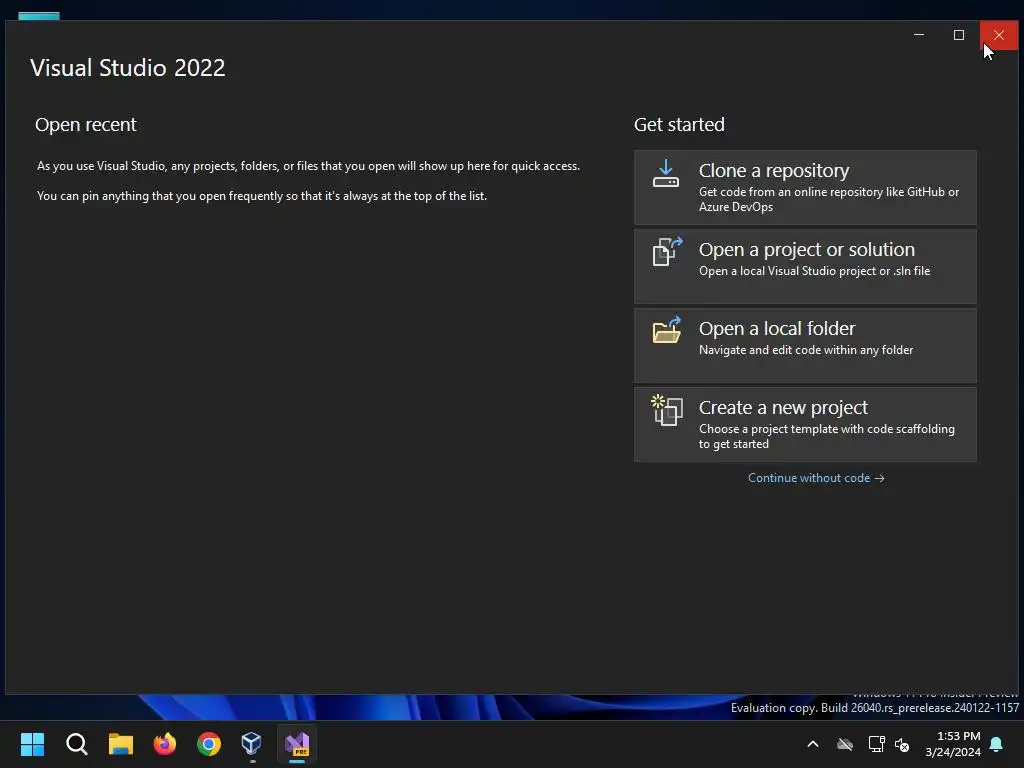The height and width of the screenshot is (768, 1024).
Task: Click the Visual Studio 2022 title text
Action: pyautogui.click(x=127, y=68)
